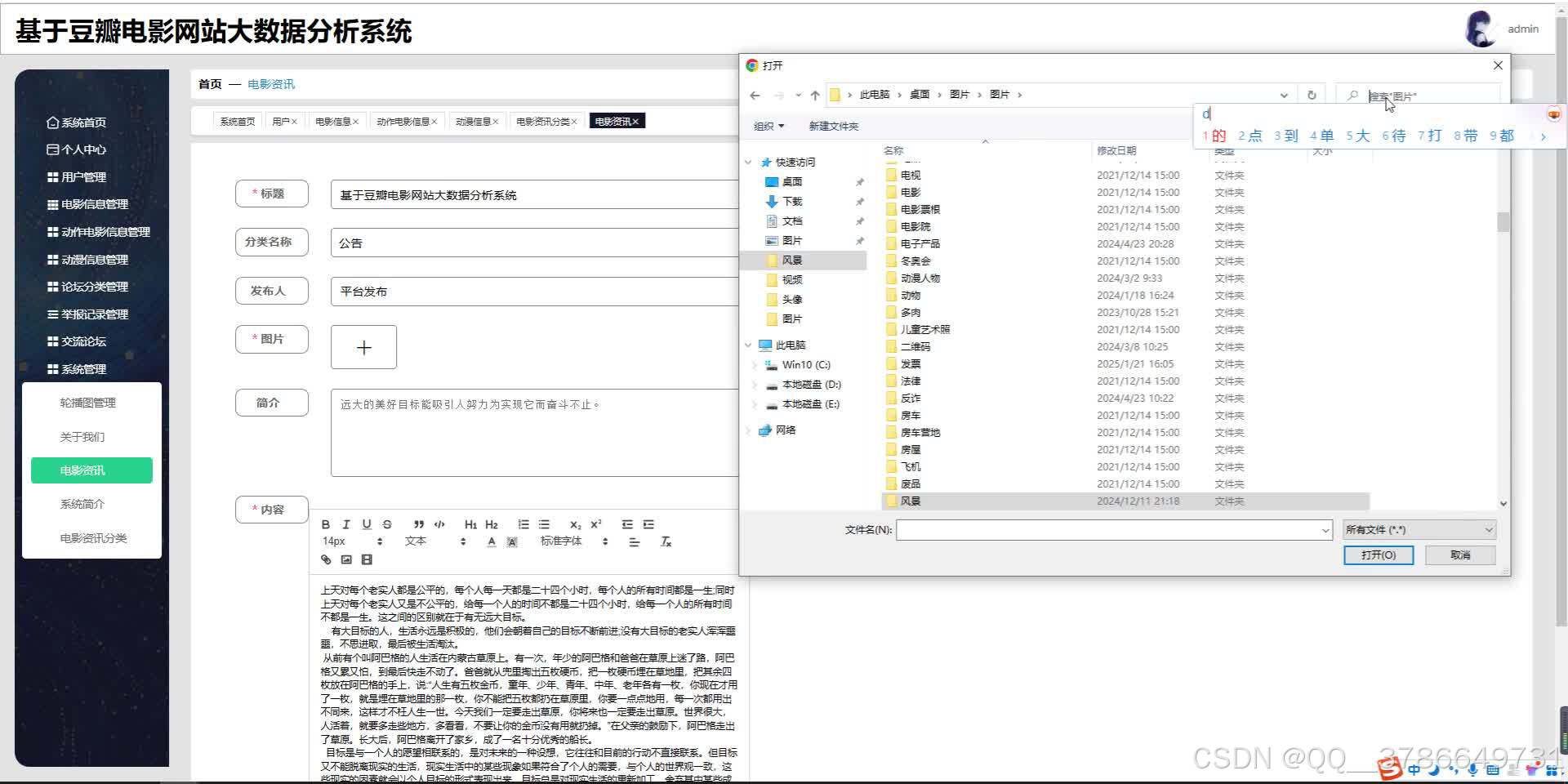The width and height of the screenshot is (1568, 784).
Task: Apply Heading 2 style
Action: click(492, 524)
